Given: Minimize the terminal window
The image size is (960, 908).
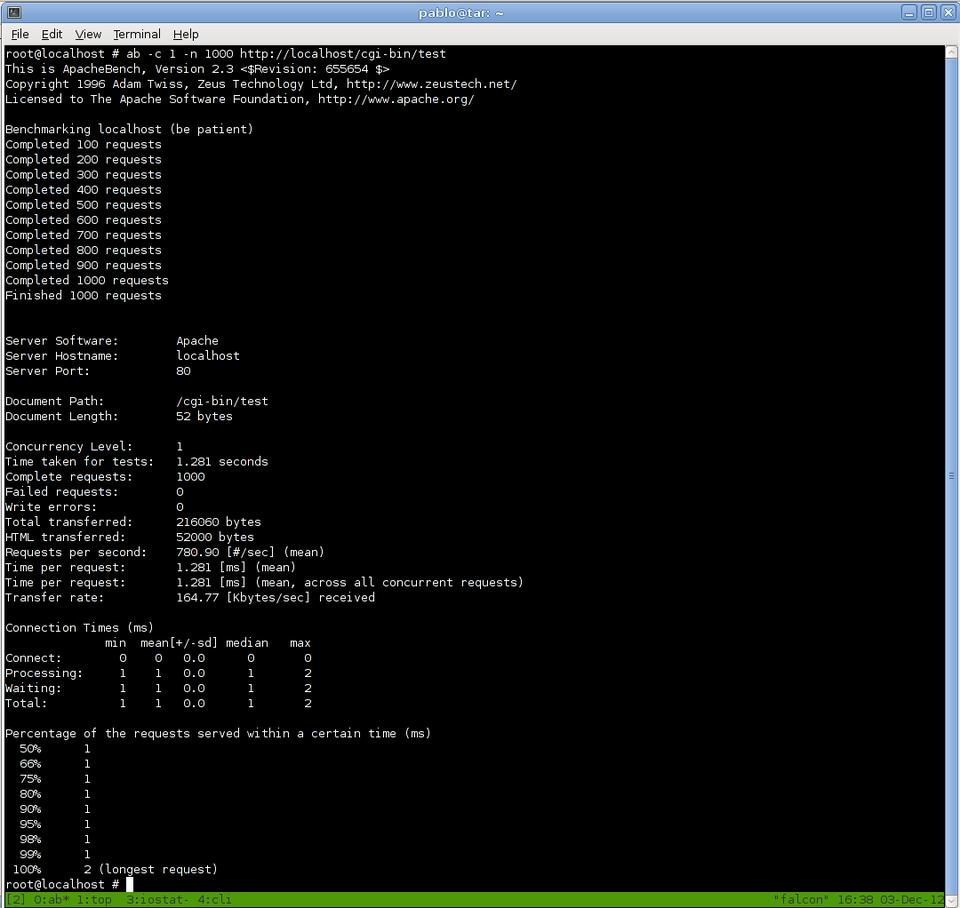Looking at the screenshot, I should [x=909, y=12].
